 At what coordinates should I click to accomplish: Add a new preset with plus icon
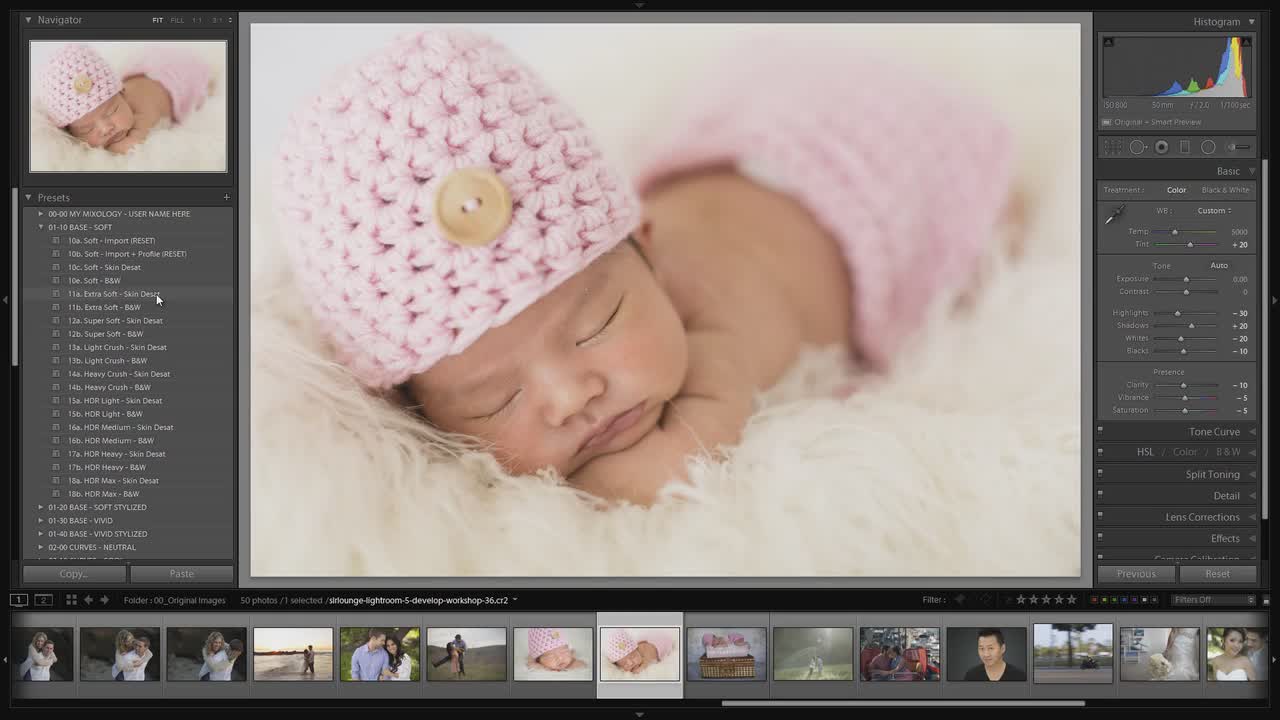click(x=227, y=197)
